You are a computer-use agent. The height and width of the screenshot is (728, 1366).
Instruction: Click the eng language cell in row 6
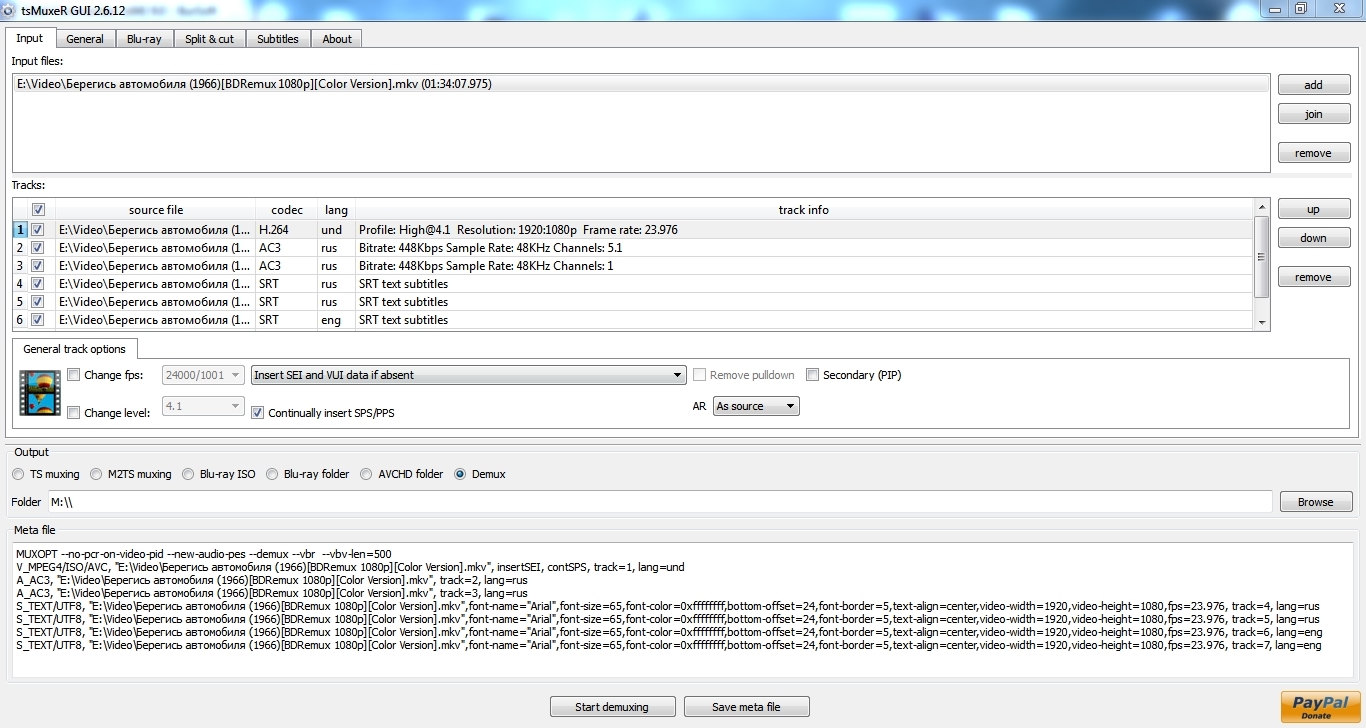[x=336, y=320]
